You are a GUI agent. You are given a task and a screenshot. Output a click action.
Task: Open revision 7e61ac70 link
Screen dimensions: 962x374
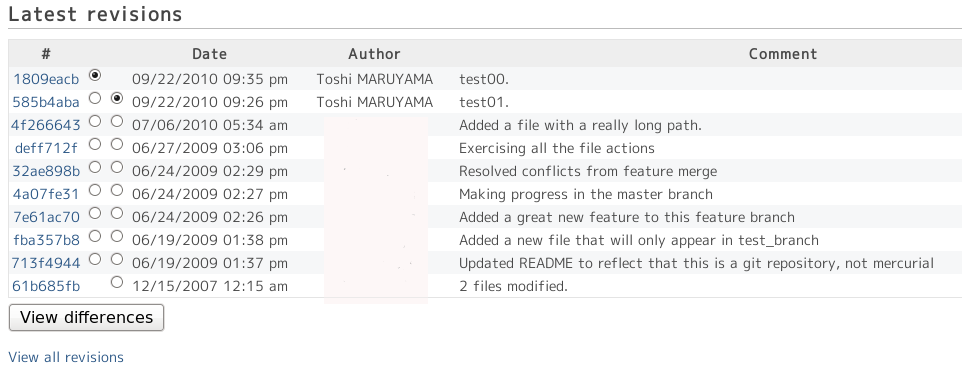pos(46,217)
